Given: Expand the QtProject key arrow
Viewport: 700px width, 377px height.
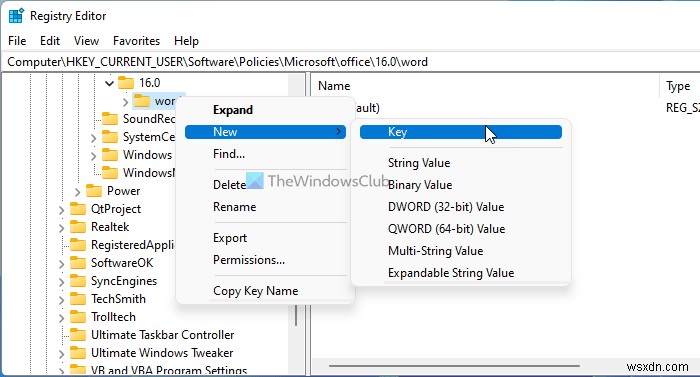Looking at the screenshot, I should (x=61, y=209).
